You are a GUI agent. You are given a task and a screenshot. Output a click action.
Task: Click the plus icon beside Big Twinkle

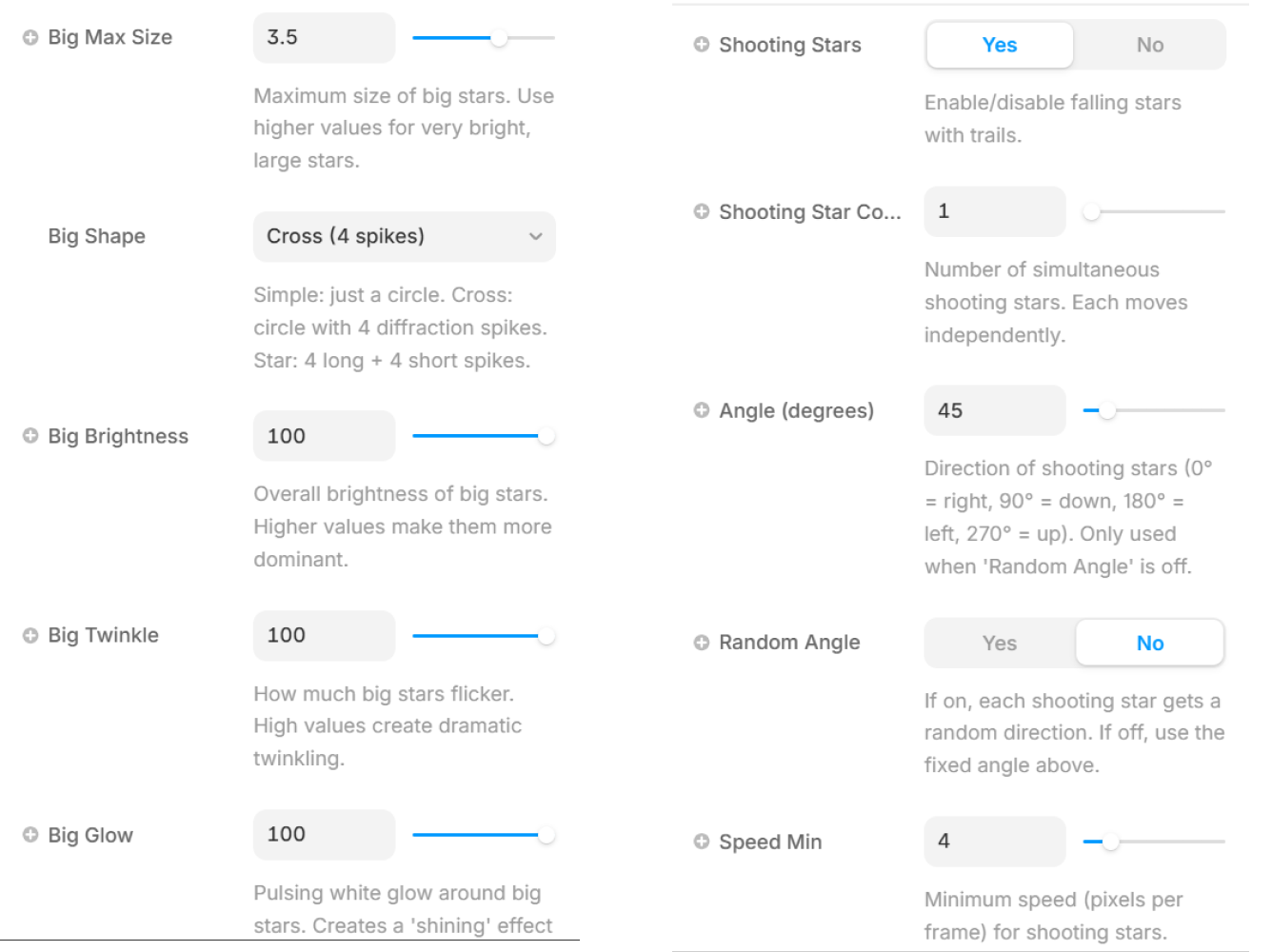pyautogui.click(x=30, y=635)
